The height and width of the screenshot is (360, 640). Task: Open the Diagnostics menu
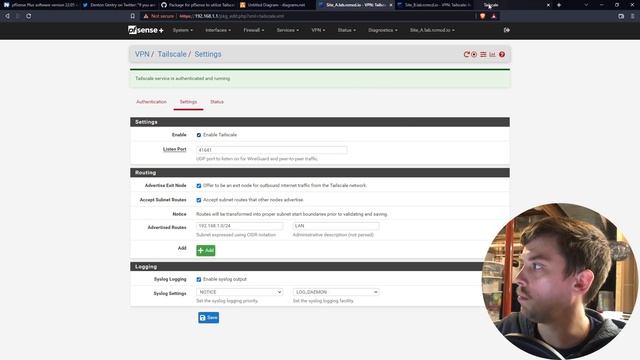tap(382, 30)
